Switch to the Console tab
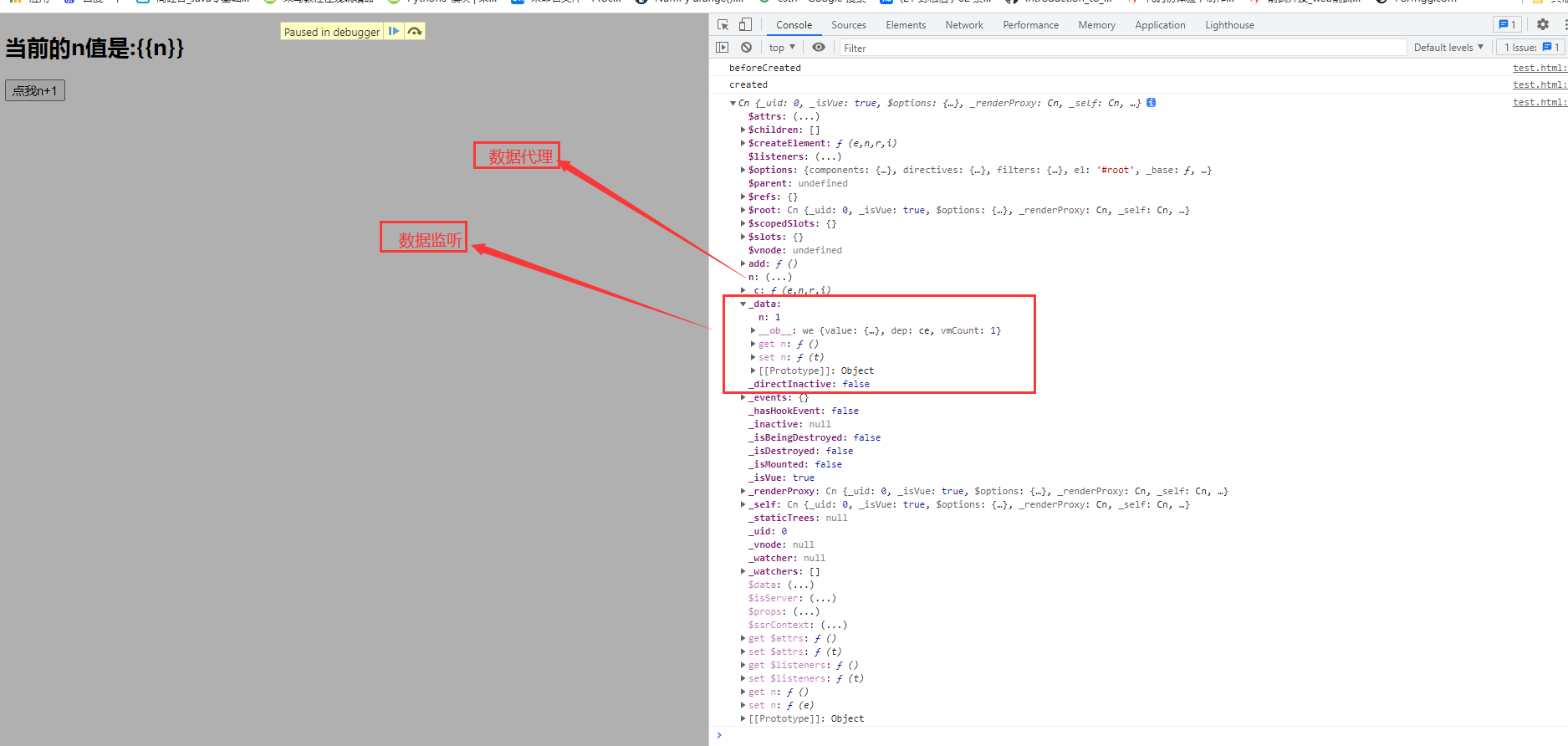The image size is (1568, 746). tap(794, 25)
